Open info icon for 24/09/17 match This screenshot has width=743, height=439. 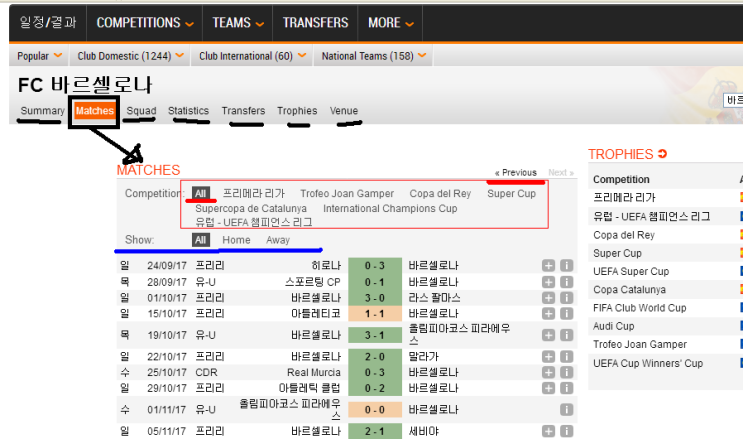coord(566,265)
